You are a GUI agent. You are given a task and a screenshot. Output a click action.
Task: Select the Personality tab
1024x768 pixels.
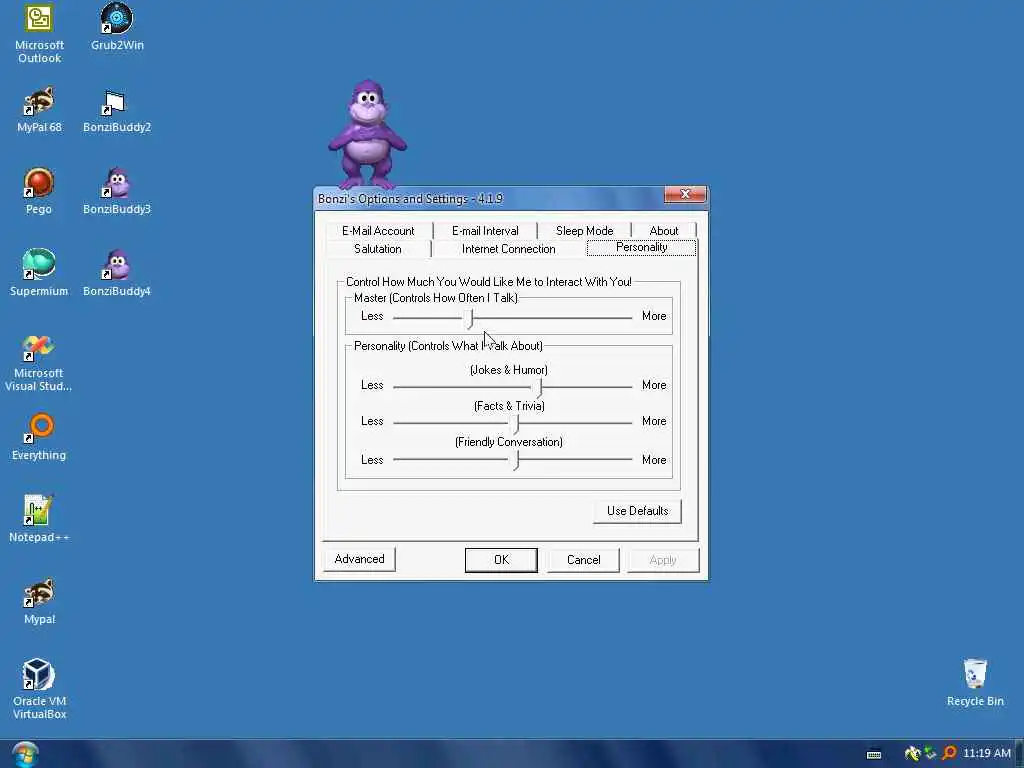tap(641, 248)
